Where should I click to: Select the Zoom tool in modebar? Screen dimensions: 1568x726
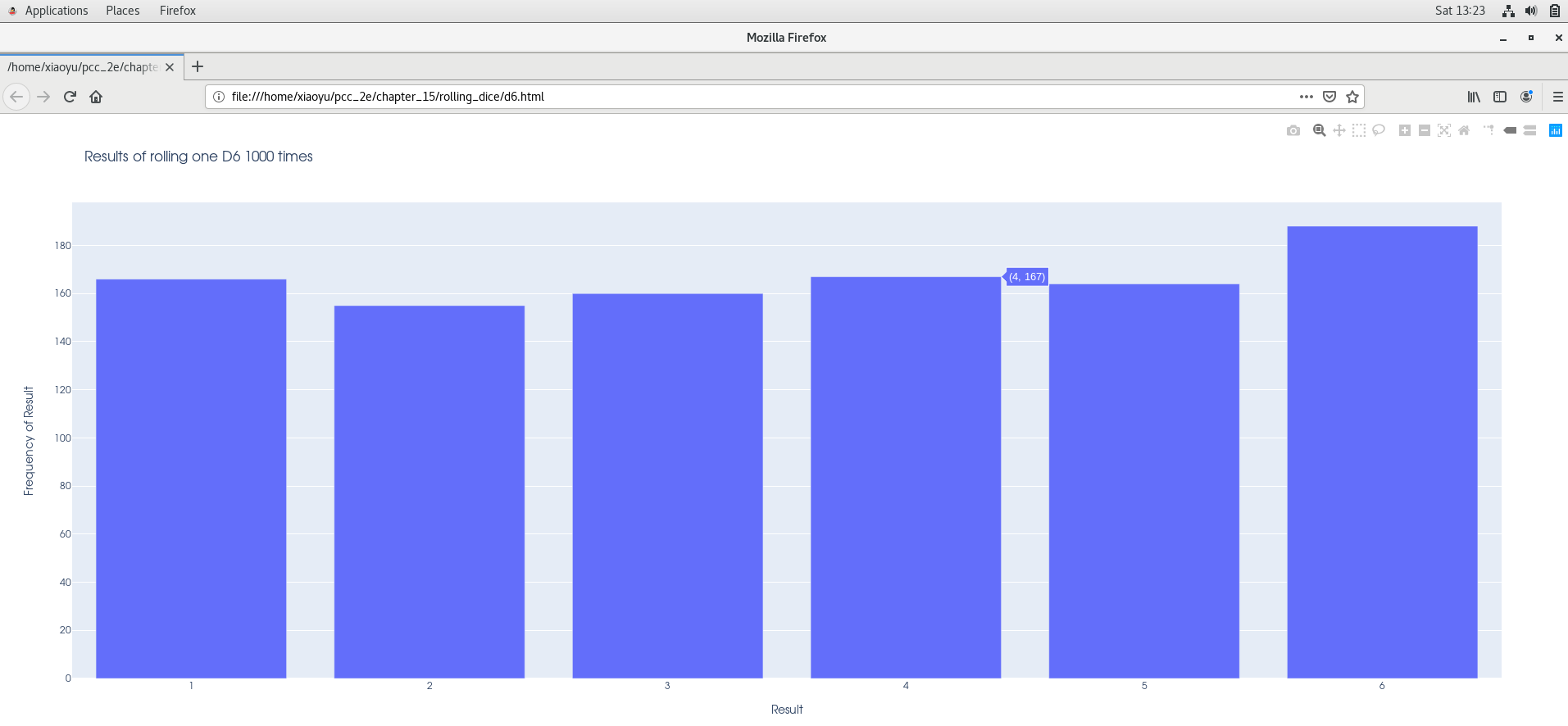point(1320,130)
